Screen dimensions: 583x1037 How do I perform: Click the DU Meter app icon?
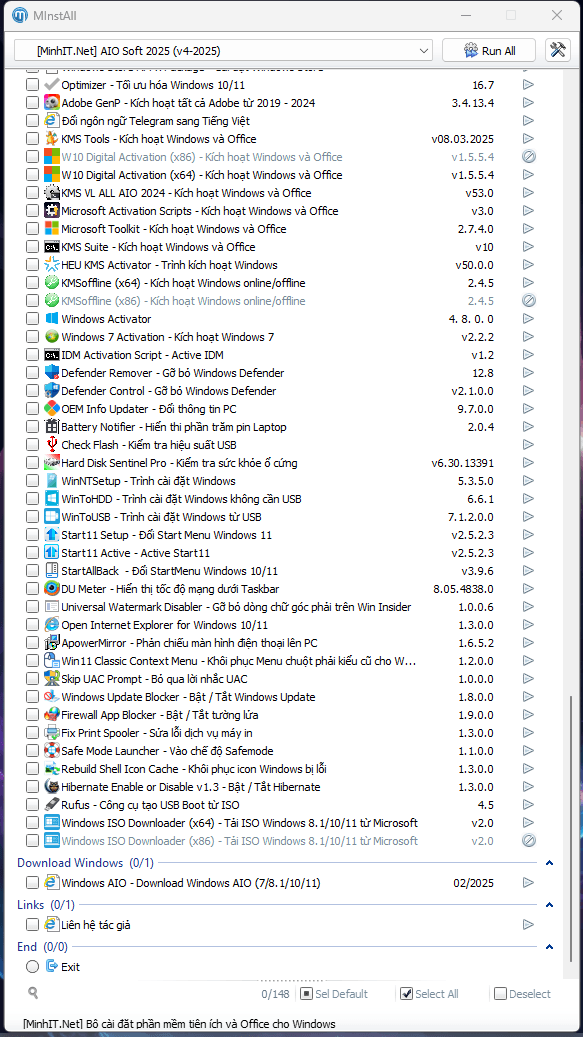tap(52, 589)
